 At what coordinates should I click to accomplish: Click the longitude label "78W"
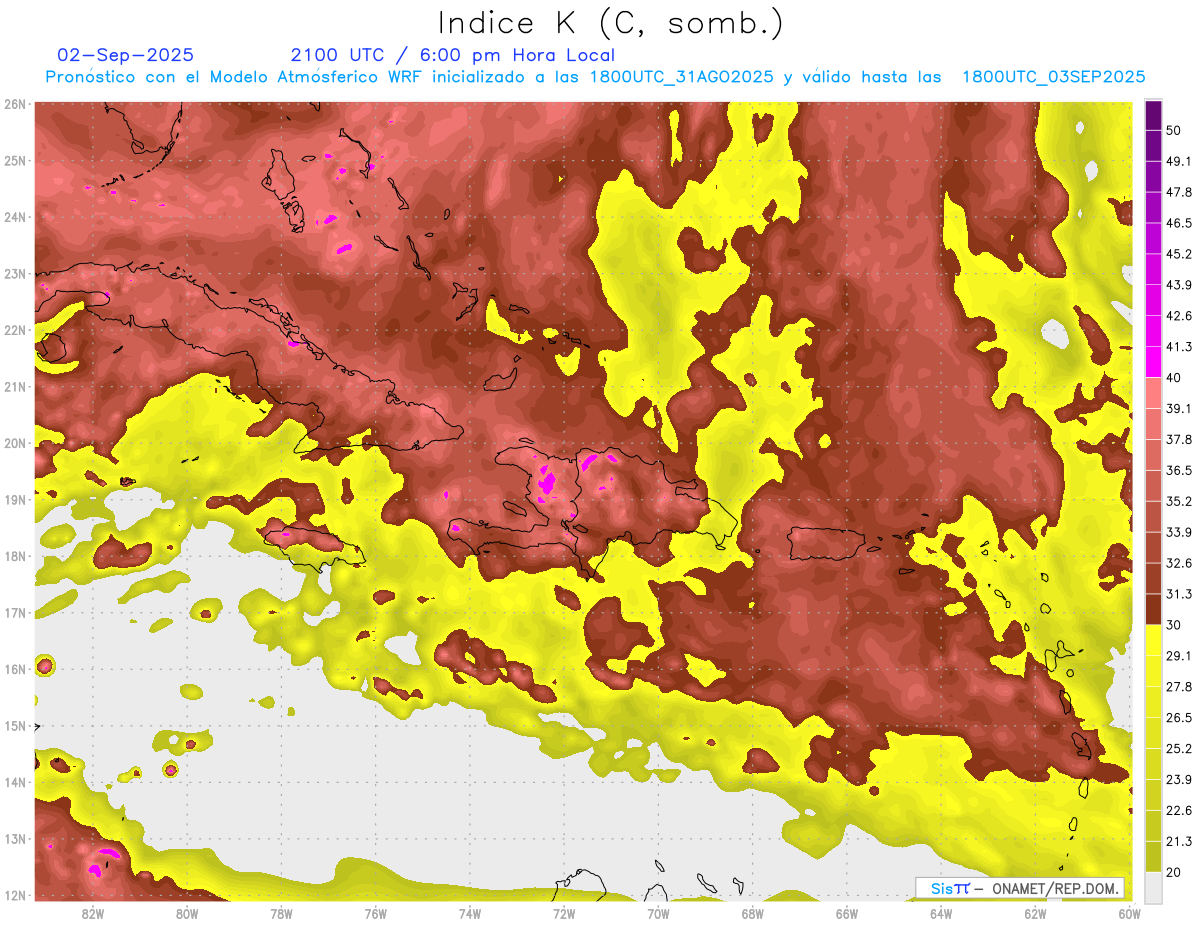pos(281,914)
